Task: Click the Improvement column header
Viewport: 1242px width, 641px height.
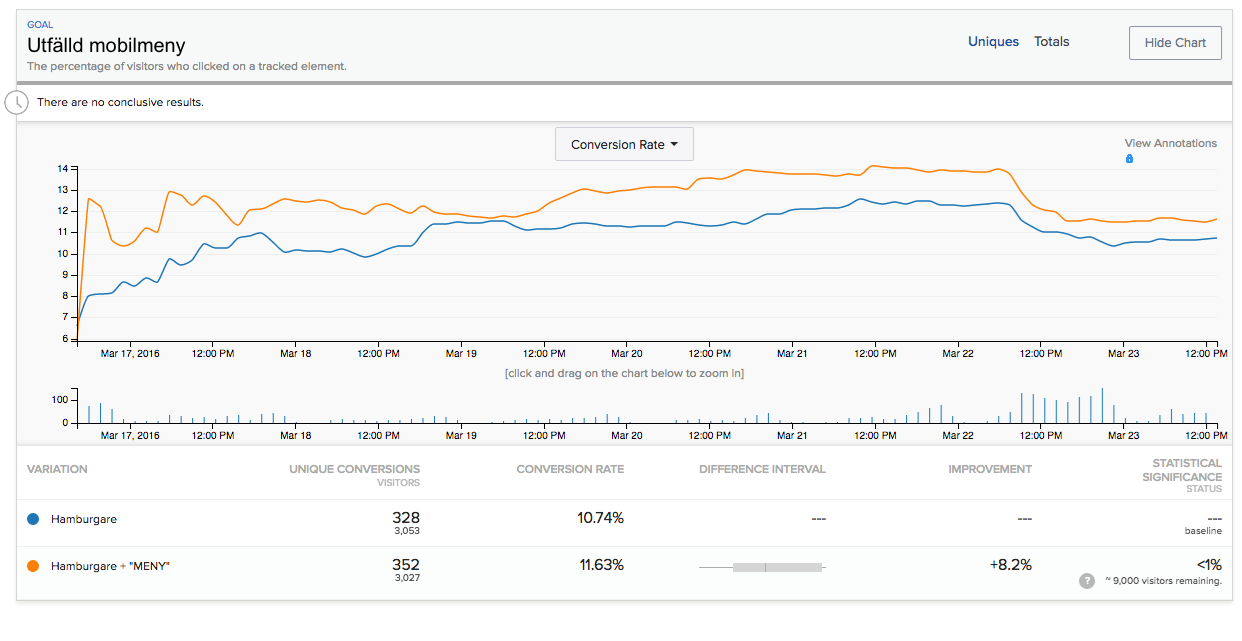Action: coord(990,469)
